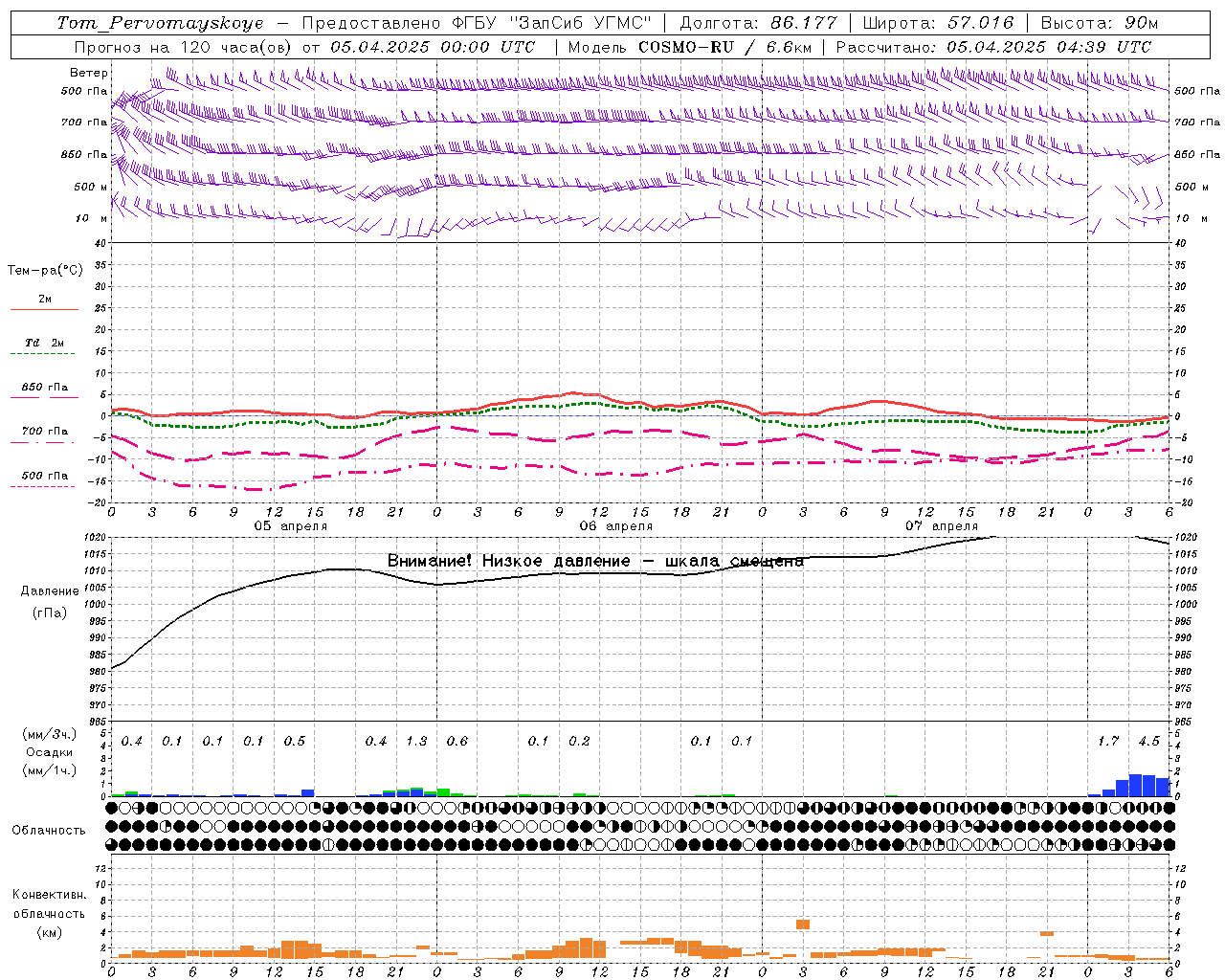Screen dimensions: 1225x980
Task: Click the Конвективн. convective cloud label
Action: (49, 895)
